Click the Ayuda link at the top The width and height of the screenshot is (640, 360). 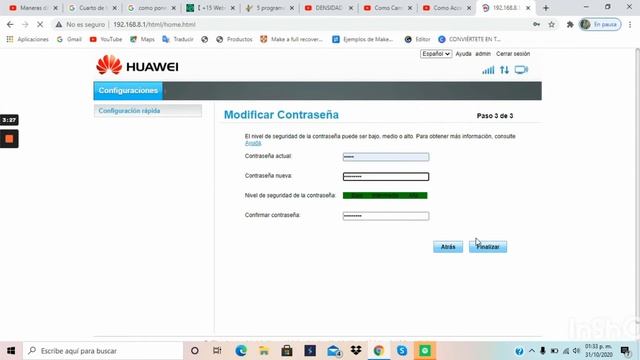click(x=463, y=54)
